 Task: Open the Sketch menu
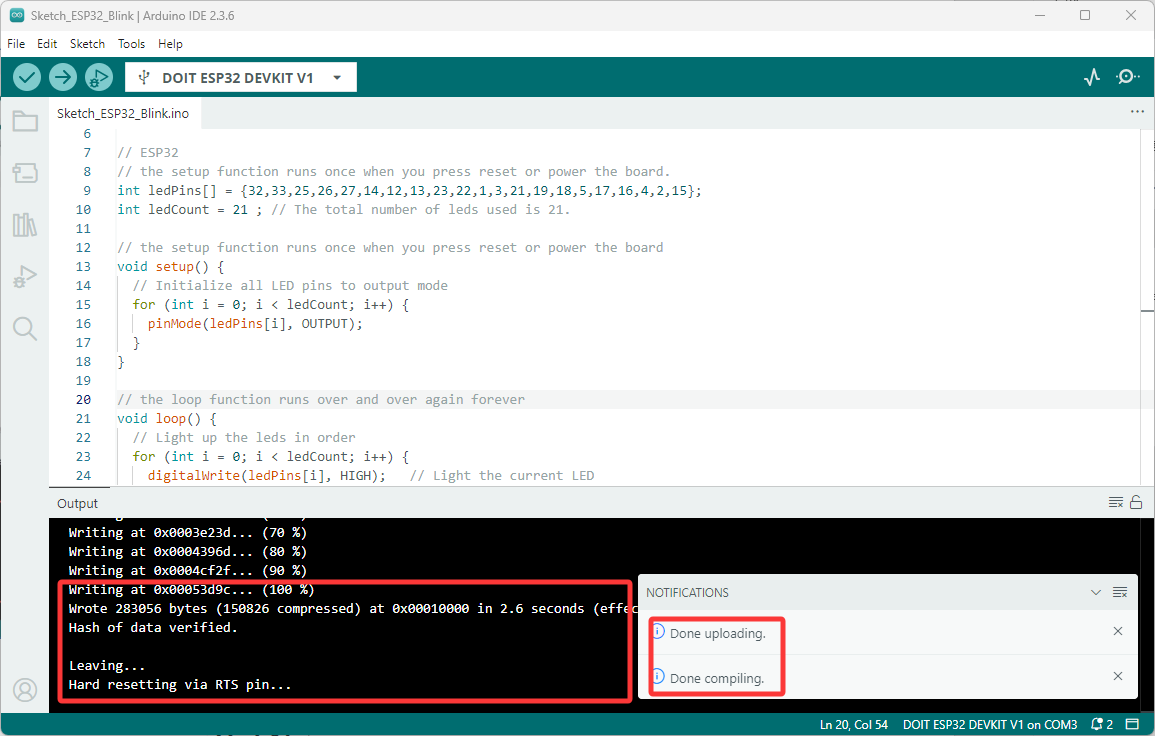pos(87,43)
